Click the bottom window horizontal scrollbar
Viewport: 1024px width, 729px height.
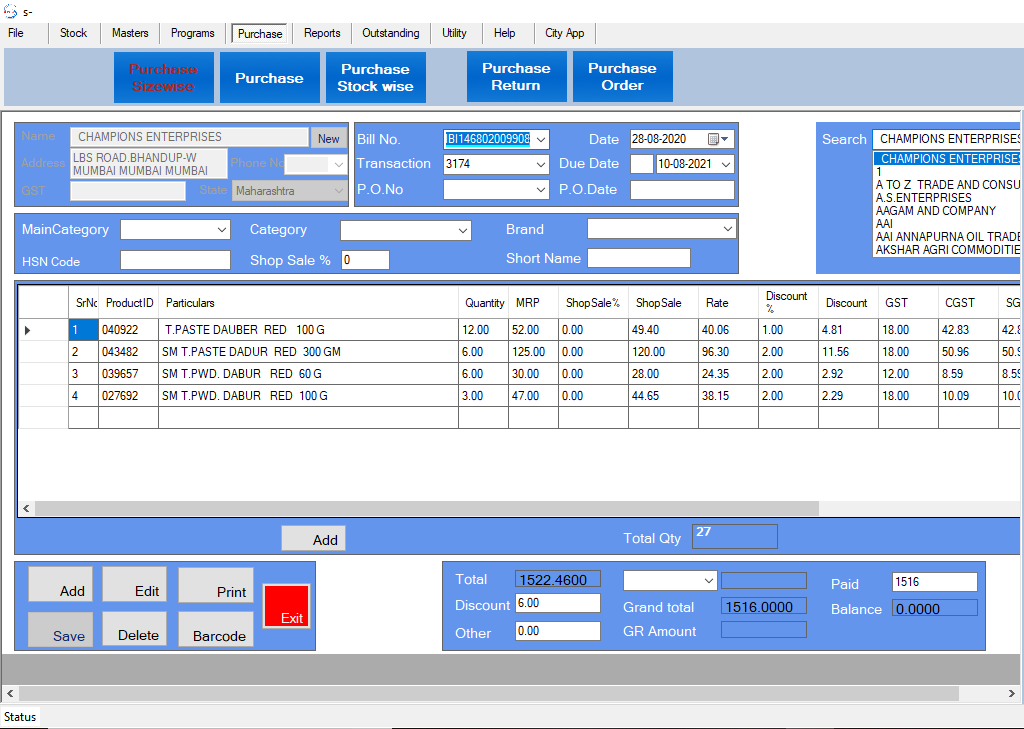(488, 693)
